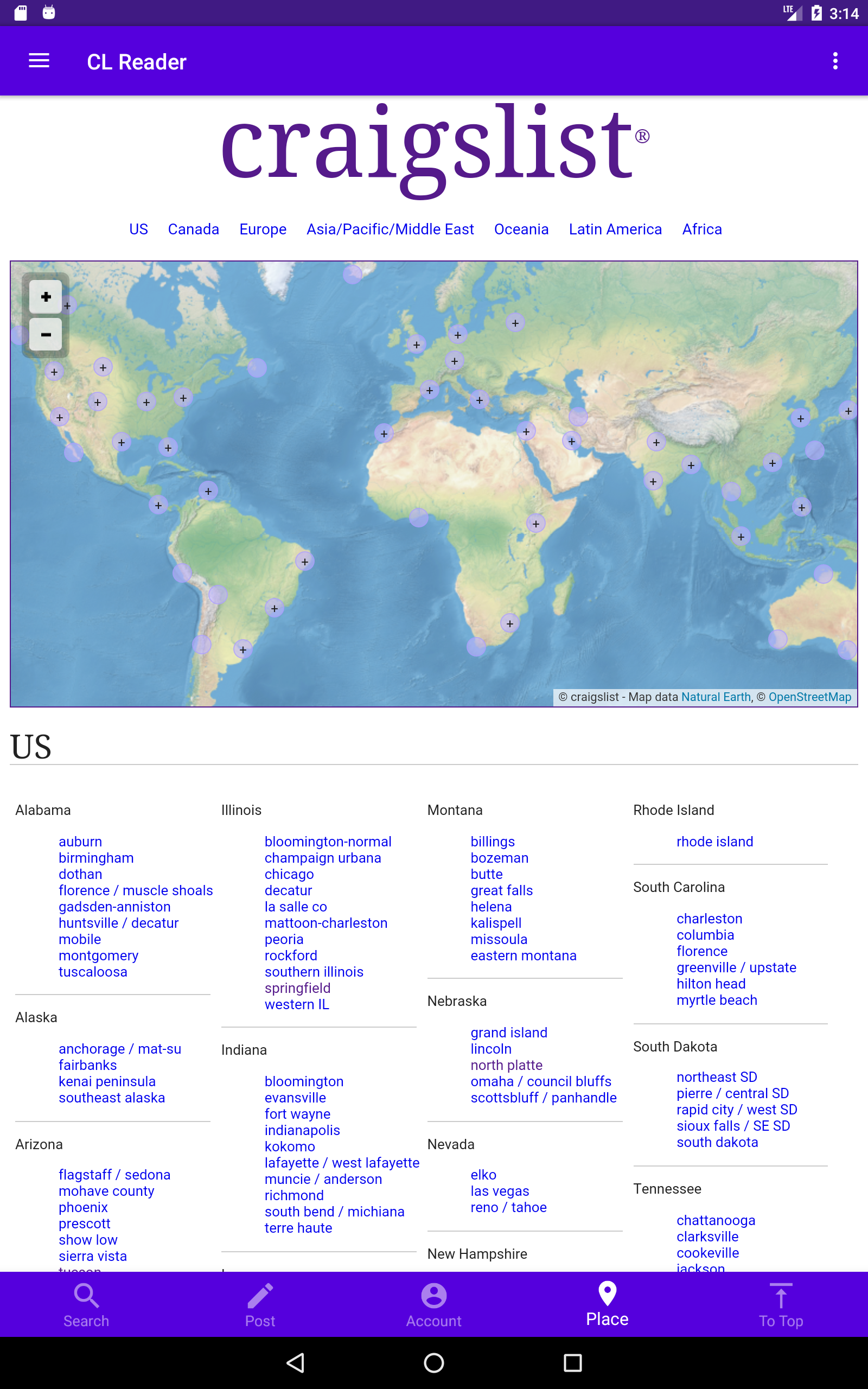This screenshot has width=868, height=1389.
Task: Open the missoula listing
Action: point(499,939)
